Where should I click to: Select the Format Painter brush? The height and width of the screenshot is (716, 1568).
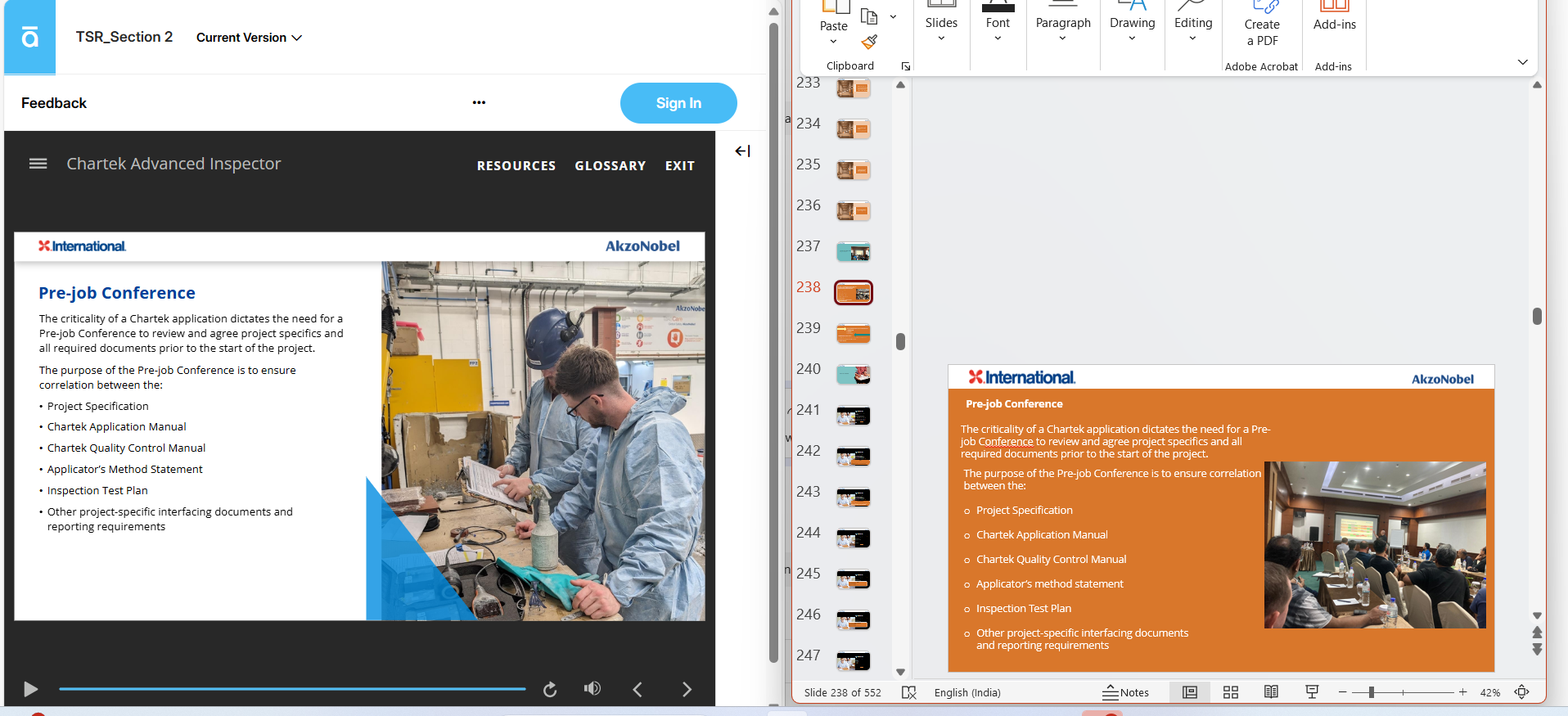(x=869, y=41)
